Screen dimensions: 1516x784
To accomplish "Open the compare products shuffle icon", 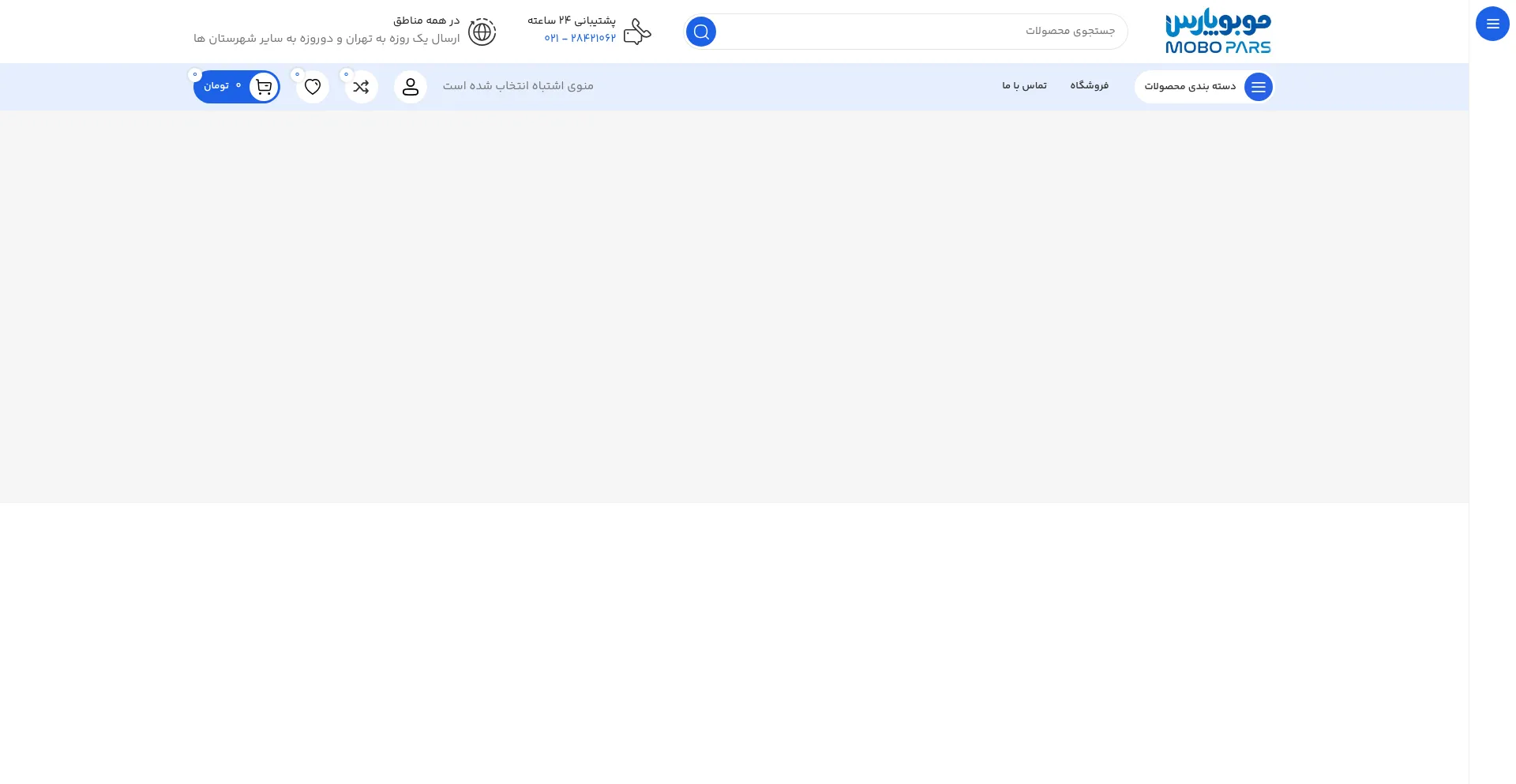I will [x=362, y=87].
